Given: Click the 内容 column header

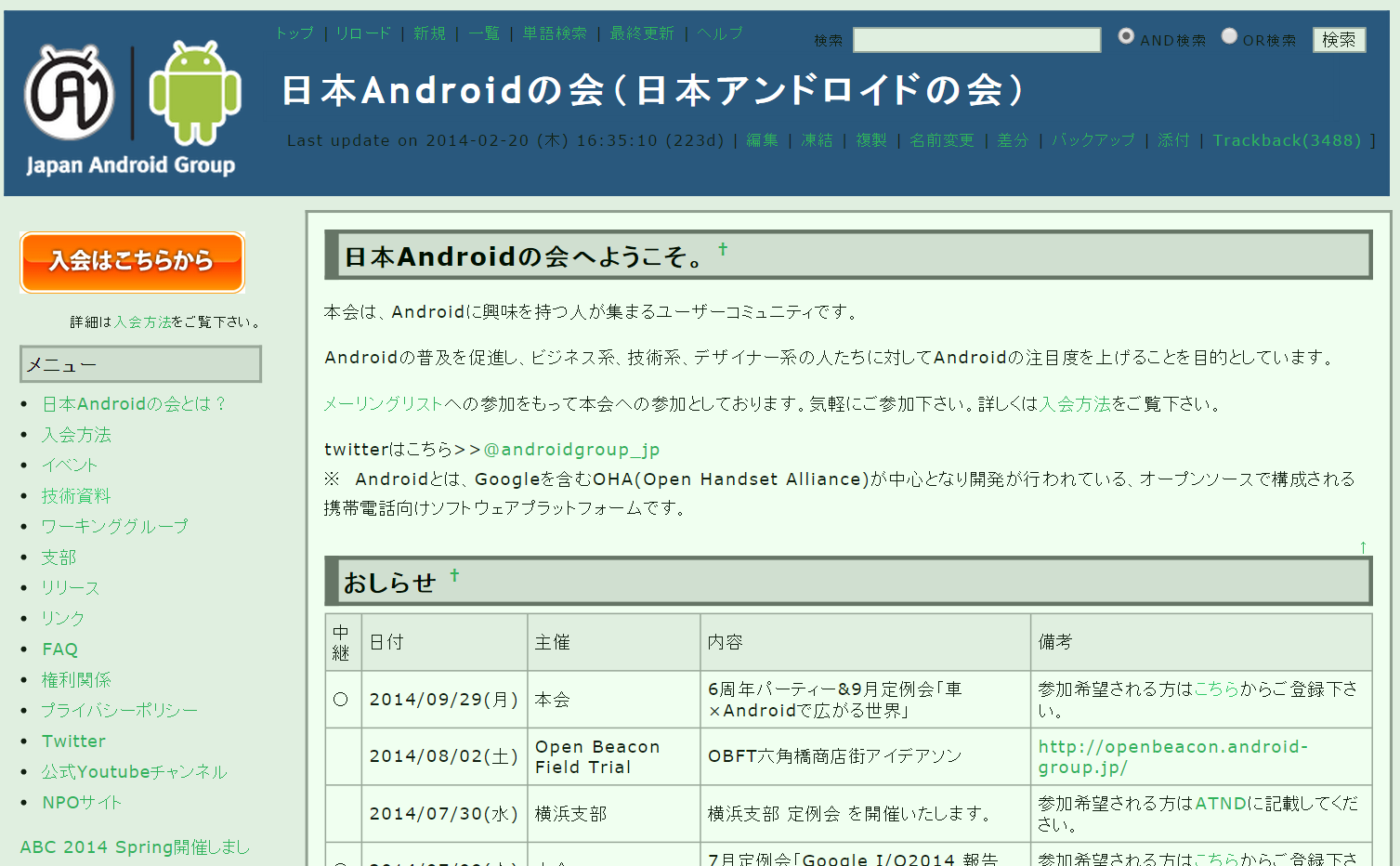Looking at the screenshot, I should (x=865, y=642).
